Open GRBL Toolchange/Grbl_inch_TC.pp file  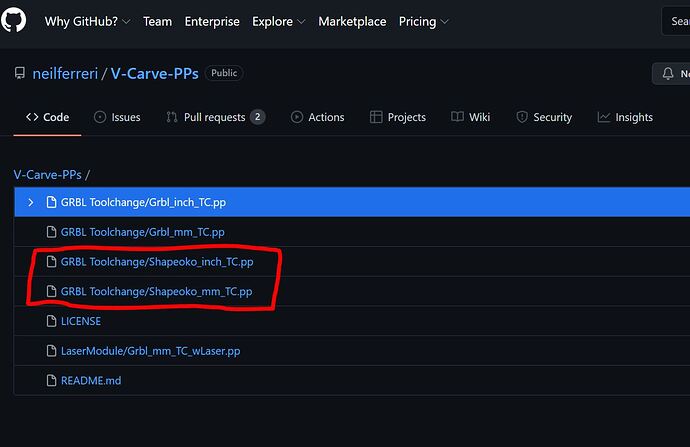[143, 202]
